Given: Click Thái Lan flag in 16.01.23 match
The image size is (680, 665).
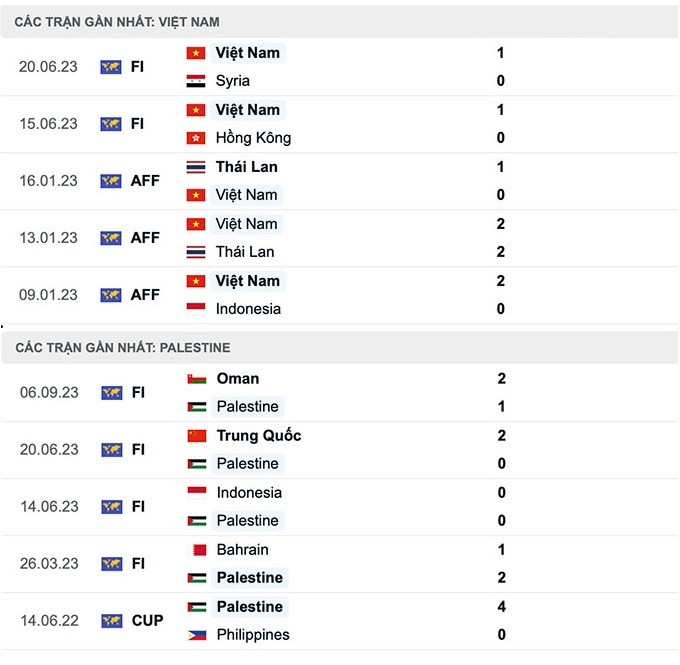Looking at the screenshot, I should (196, 167).
